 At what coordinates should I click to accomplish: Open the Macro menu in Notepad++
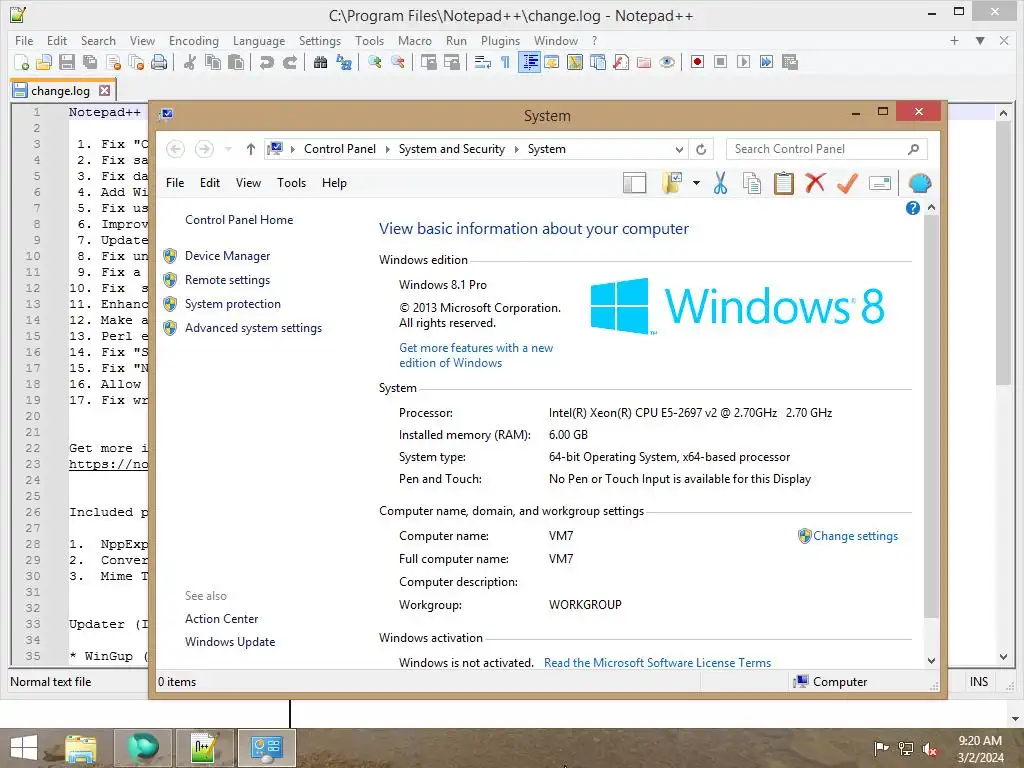415,40
